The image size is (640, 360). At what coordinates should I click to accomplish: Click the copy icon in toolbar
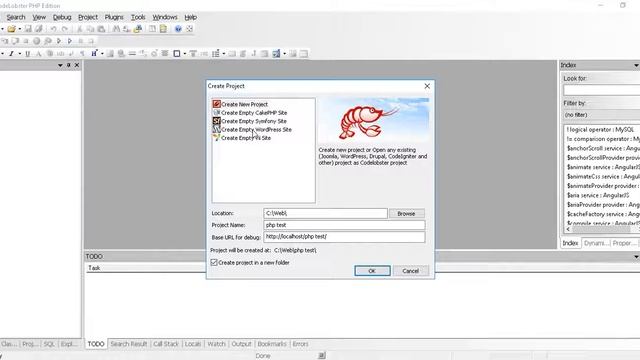[90, 29]
